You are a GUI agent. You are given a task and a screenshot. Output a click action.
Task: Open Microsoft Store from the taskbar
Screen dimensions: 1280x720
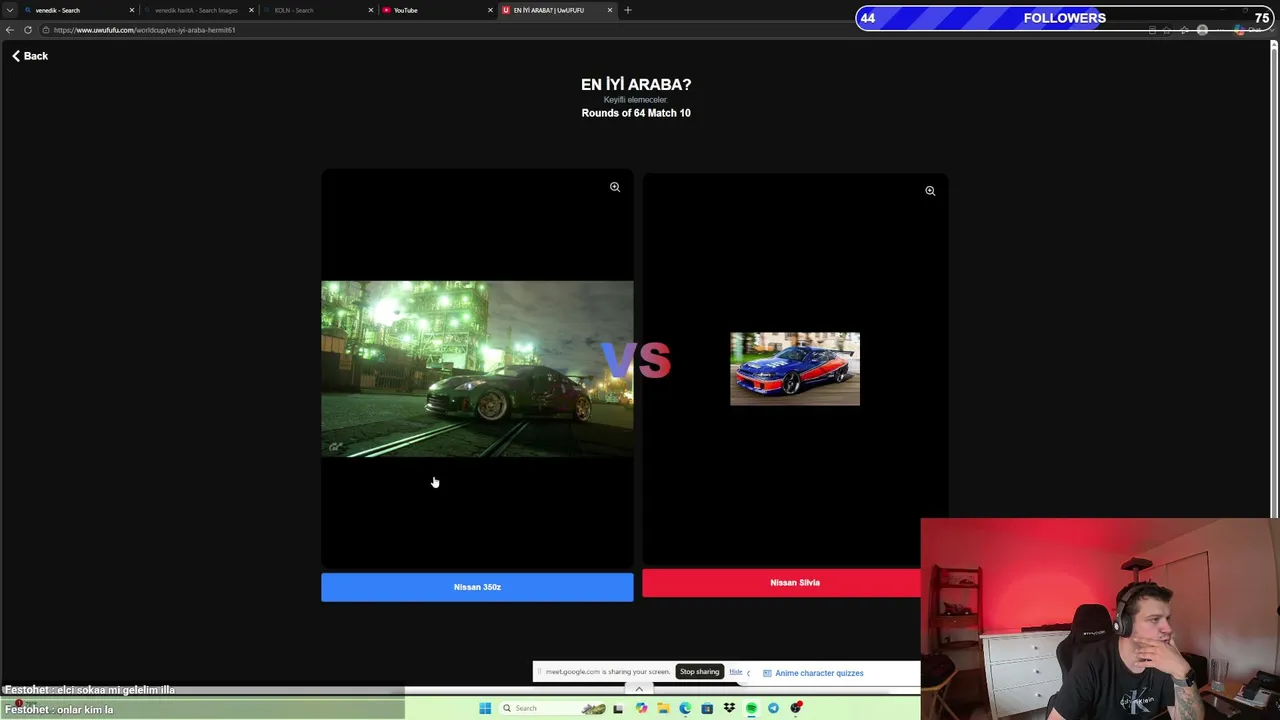coord(707,708)
